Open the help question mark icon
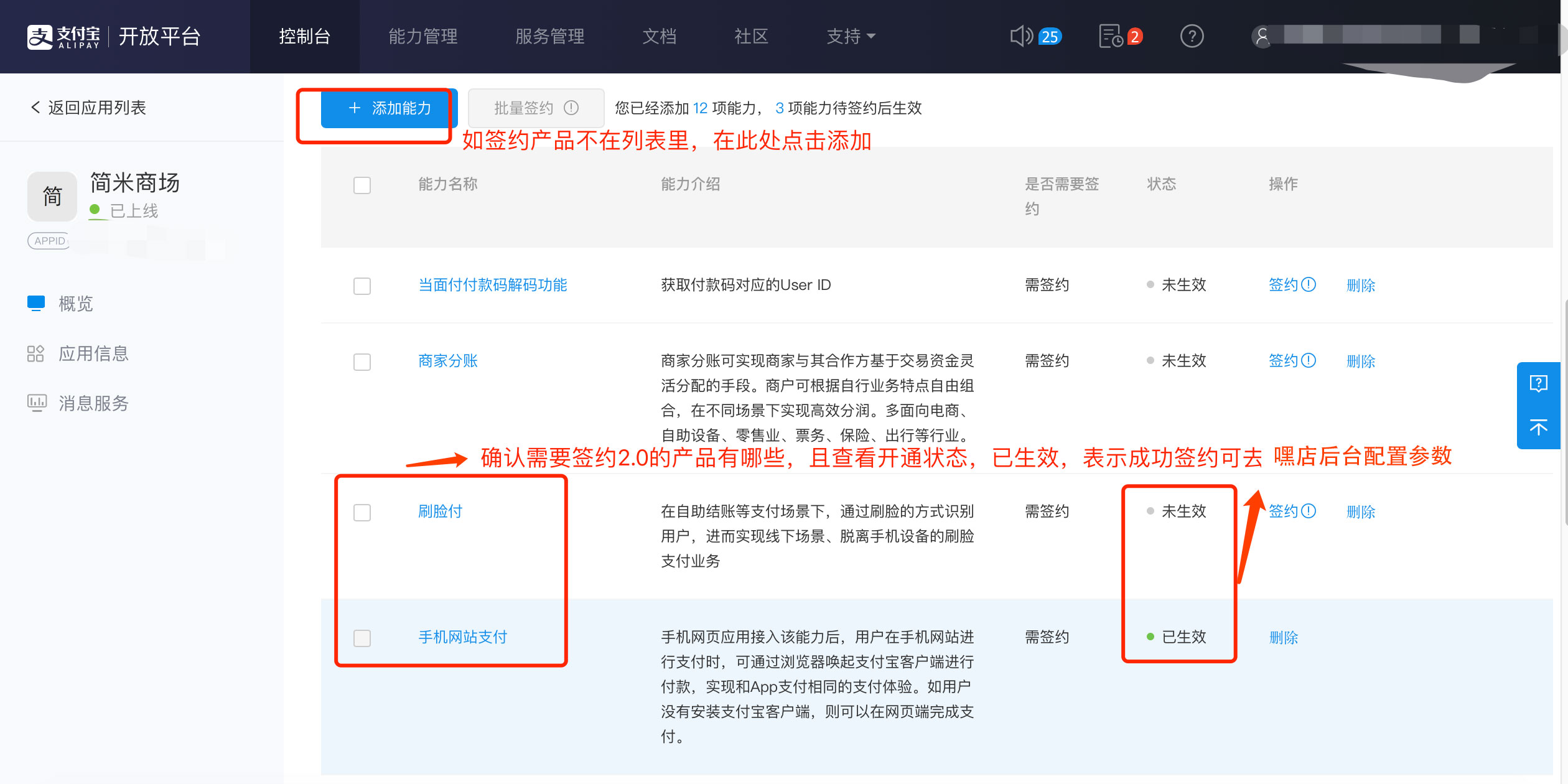Image resolution: width=1568 pixels, height=784 pixels. click(x=1192, y=36)
